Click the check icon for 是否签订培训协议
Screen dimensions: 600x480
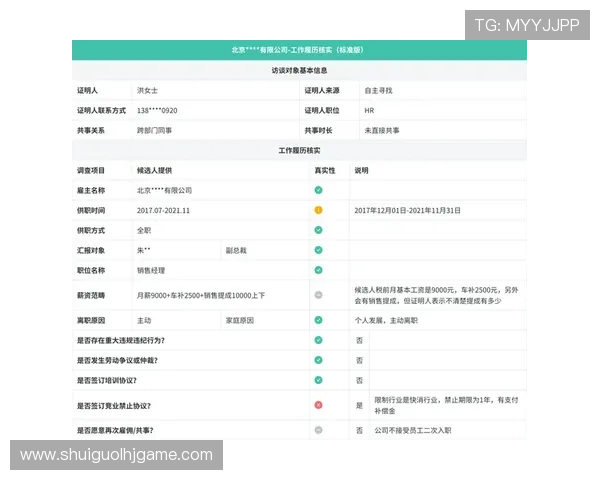318,380
